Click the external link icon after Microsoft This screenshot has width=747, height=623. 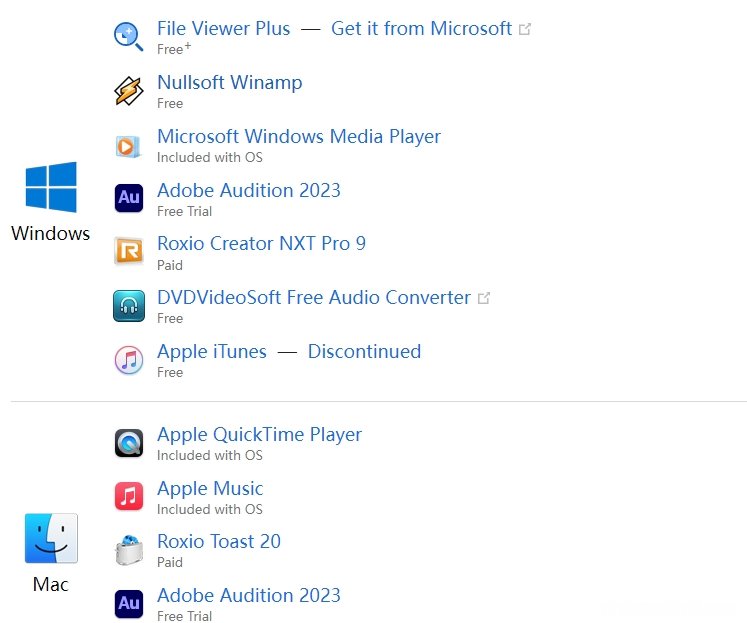coord(525,29)
